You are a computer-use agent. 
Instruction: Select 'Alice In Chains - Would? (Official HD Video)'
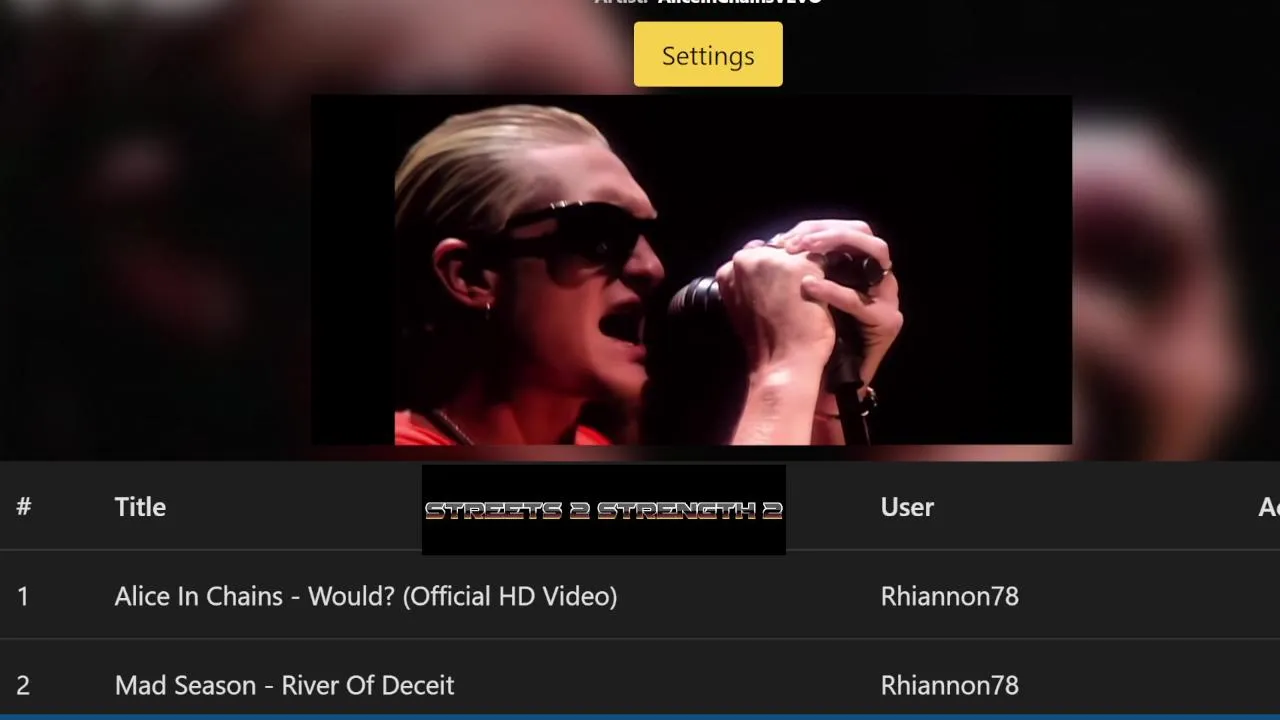tap(366, 596)
